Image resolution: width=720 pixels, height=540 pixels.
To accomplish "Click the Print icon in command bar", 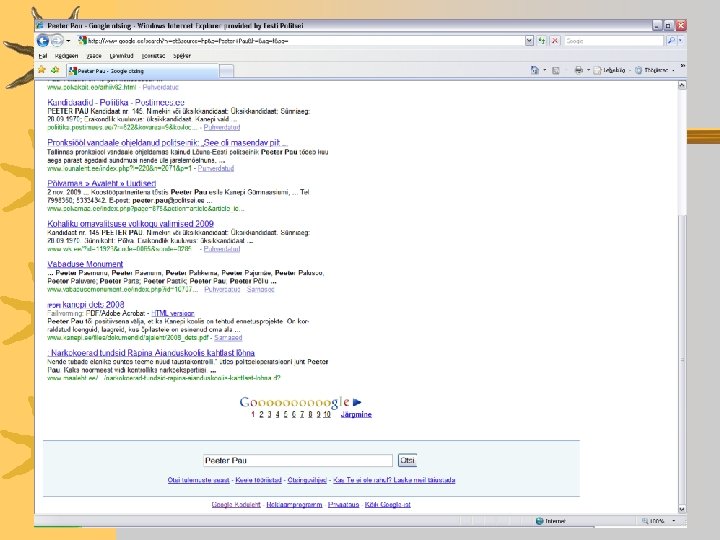I will pyautogui.click(x=579, y=70).
